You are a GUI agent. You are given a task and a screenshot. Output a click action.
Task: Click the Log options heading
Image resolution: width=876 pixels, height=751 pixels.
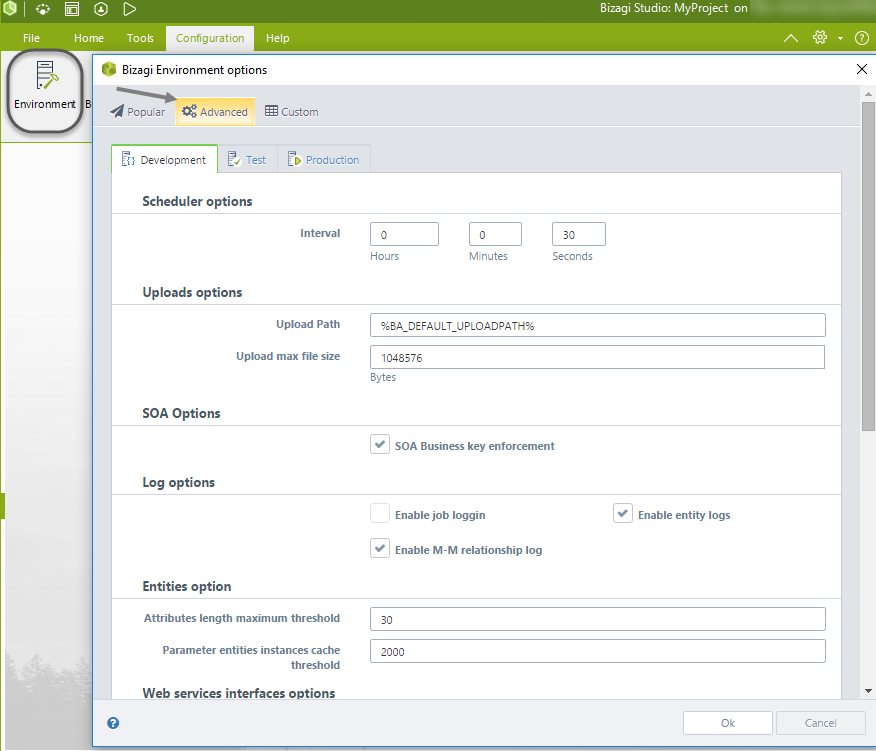click(x=178, y=482)
